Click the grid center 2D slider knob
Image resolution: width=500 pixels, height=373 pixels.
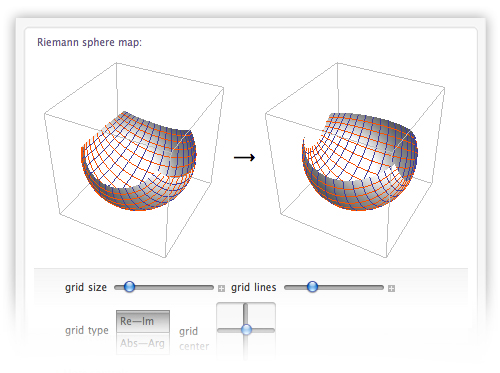pos(246,330)
